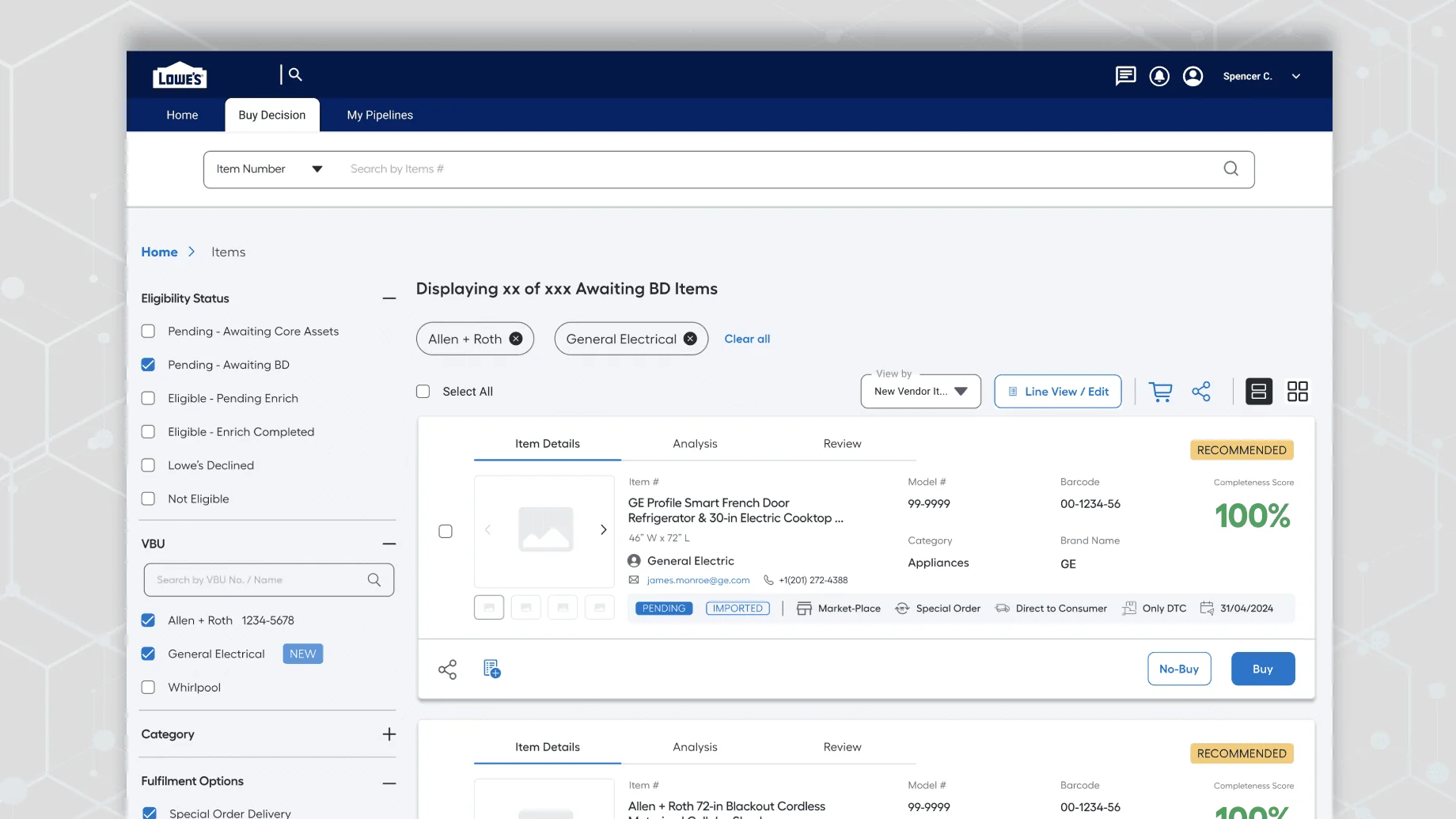Expand the Spencer C. account menu
The width and height of the screenshot is (1456, 819).
coord(1296,77)
